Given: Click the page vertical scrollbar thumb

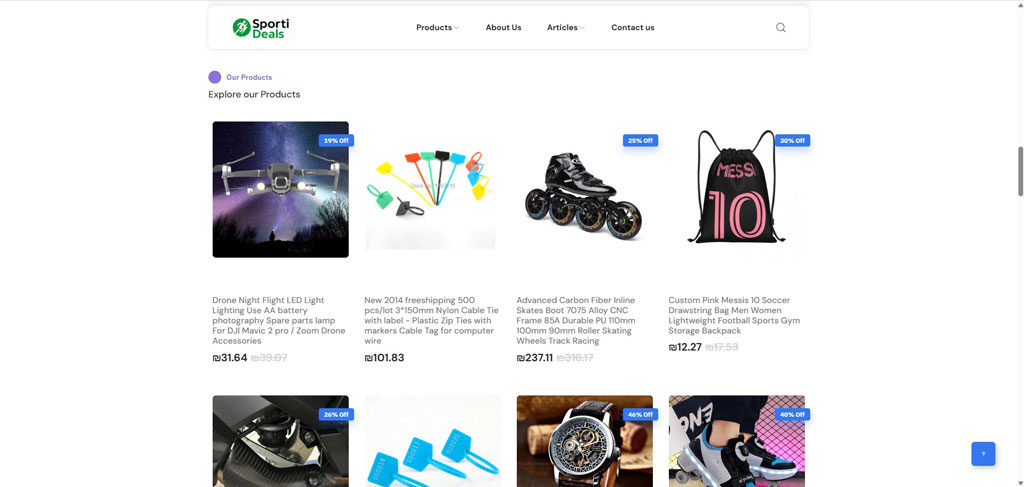Looking at the screenshot, I should point(1020,171).
